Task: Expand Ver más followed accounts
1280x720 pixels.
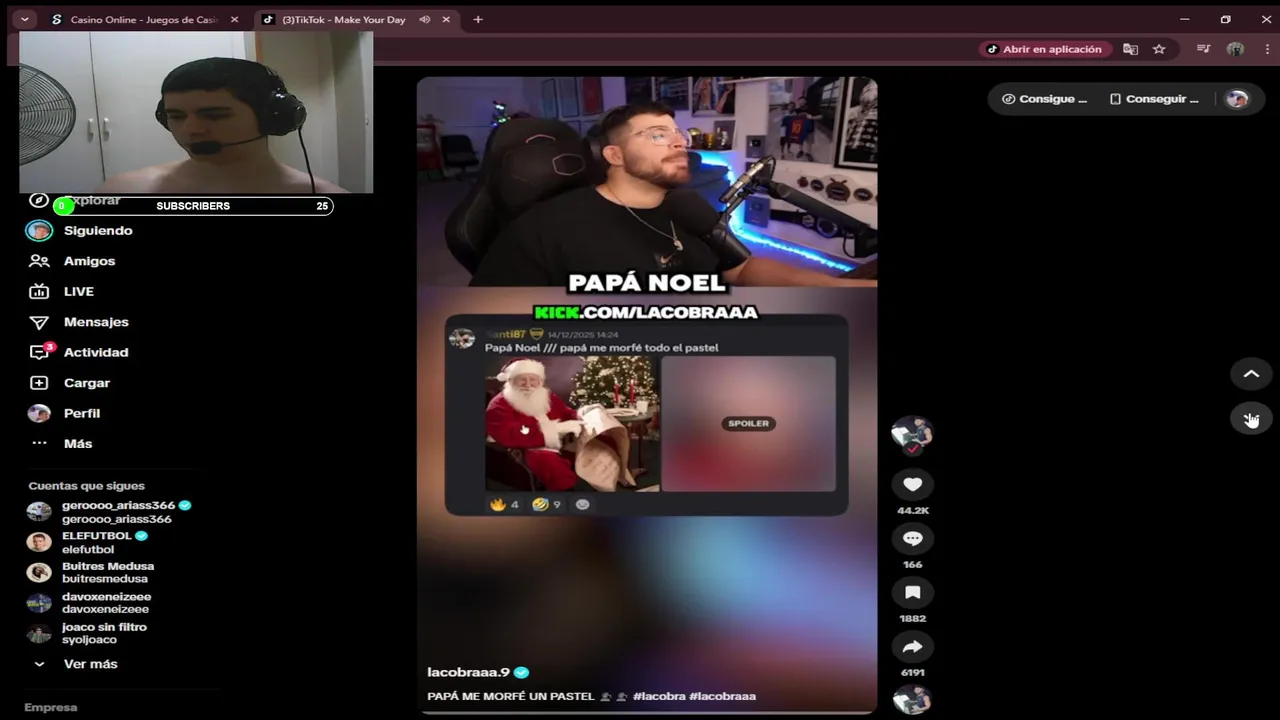Action: (90, 664)
